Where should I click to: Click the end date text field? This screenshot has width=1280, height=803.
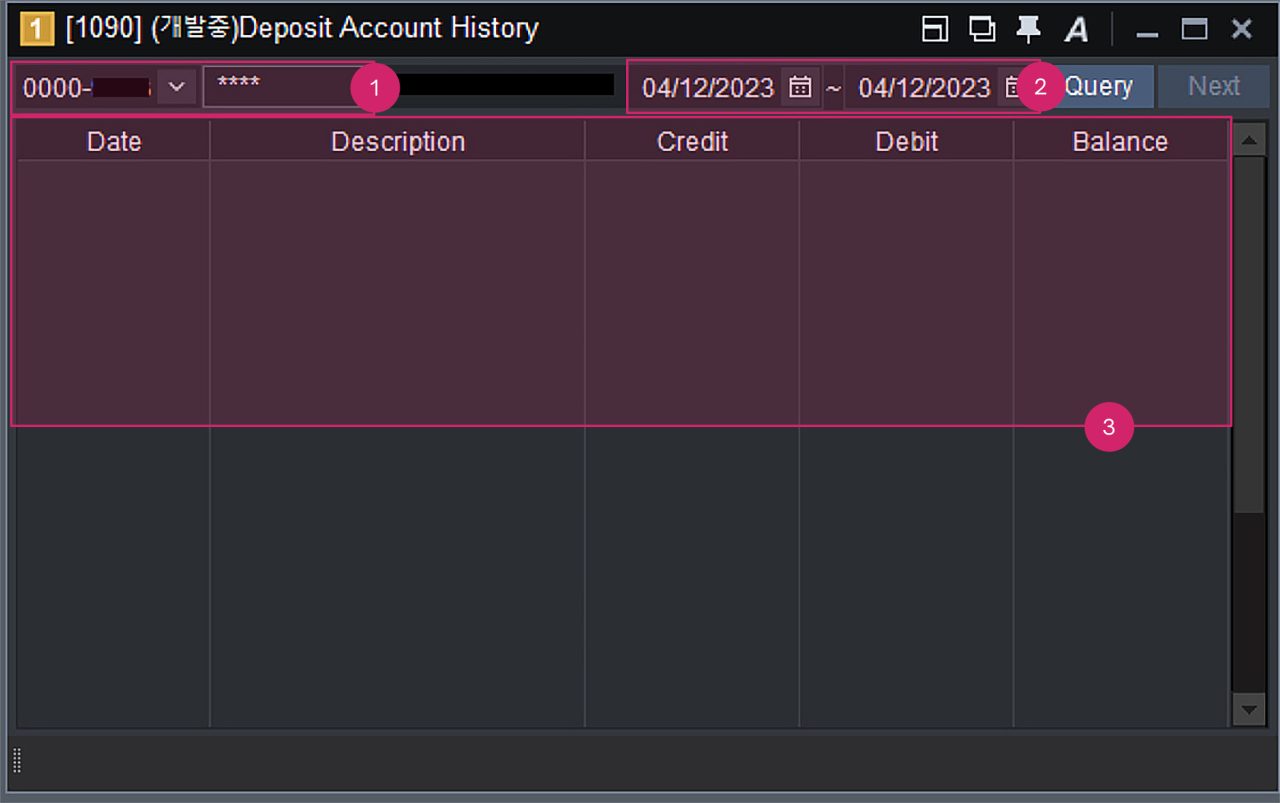click(x=923, y=88)
